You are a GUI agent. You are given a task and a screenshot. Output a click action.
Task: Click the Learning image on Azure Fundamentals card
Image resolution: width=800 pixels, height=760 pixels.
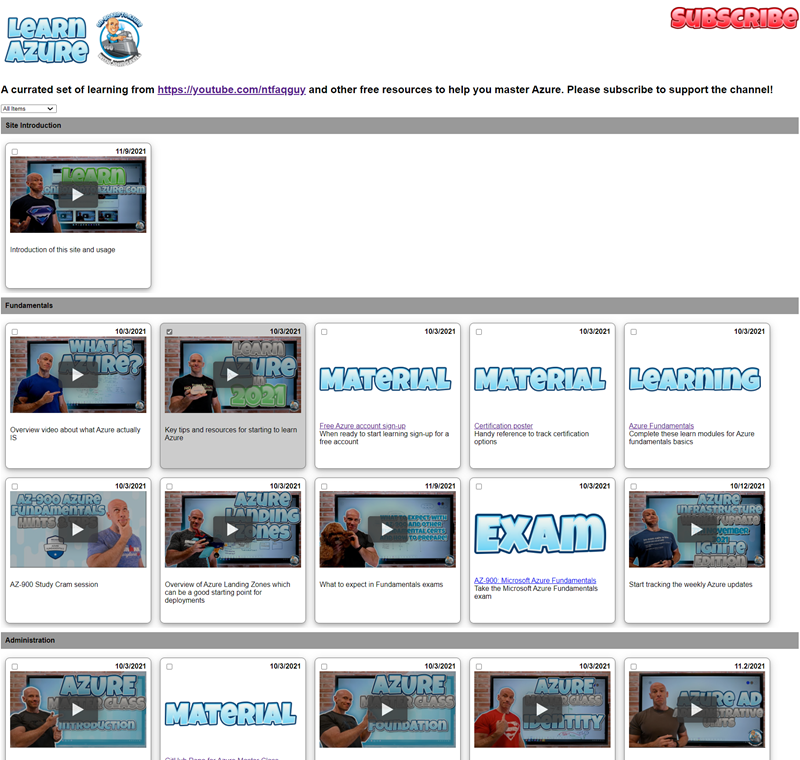(x=695, y=379)
